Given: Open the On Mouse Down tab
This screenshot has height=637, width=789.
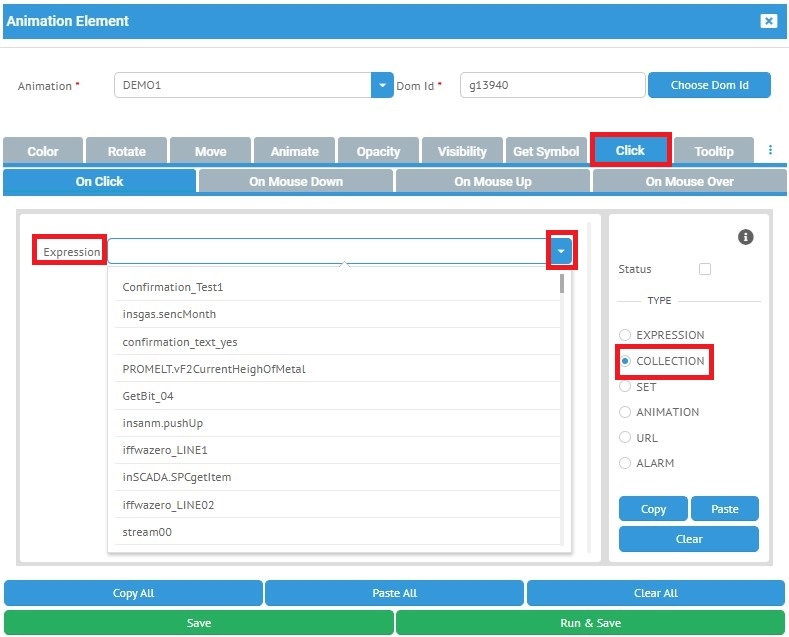Looking at the screenshot, I should [x=296, y=181].
